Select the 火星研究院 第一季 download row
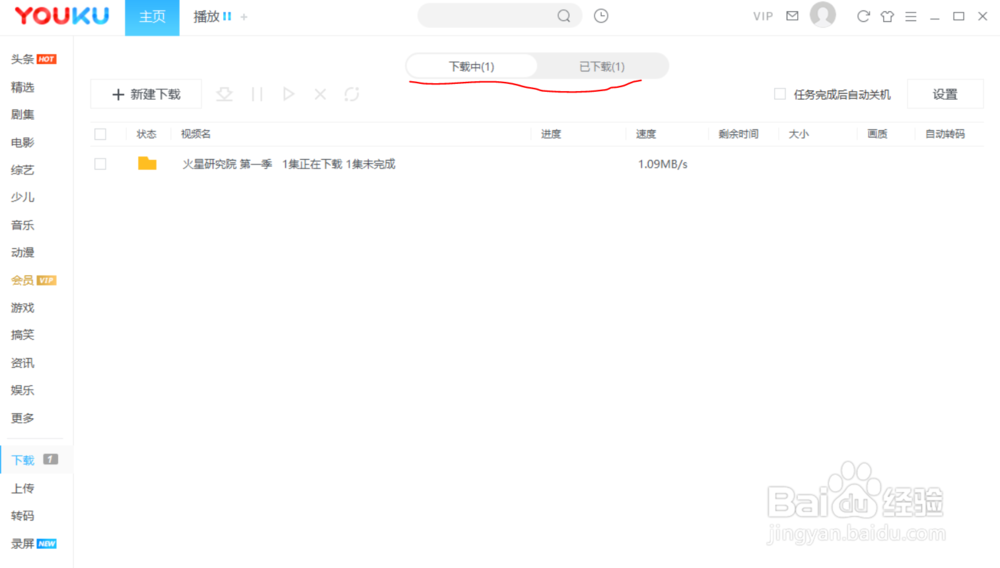 (537, 164)
